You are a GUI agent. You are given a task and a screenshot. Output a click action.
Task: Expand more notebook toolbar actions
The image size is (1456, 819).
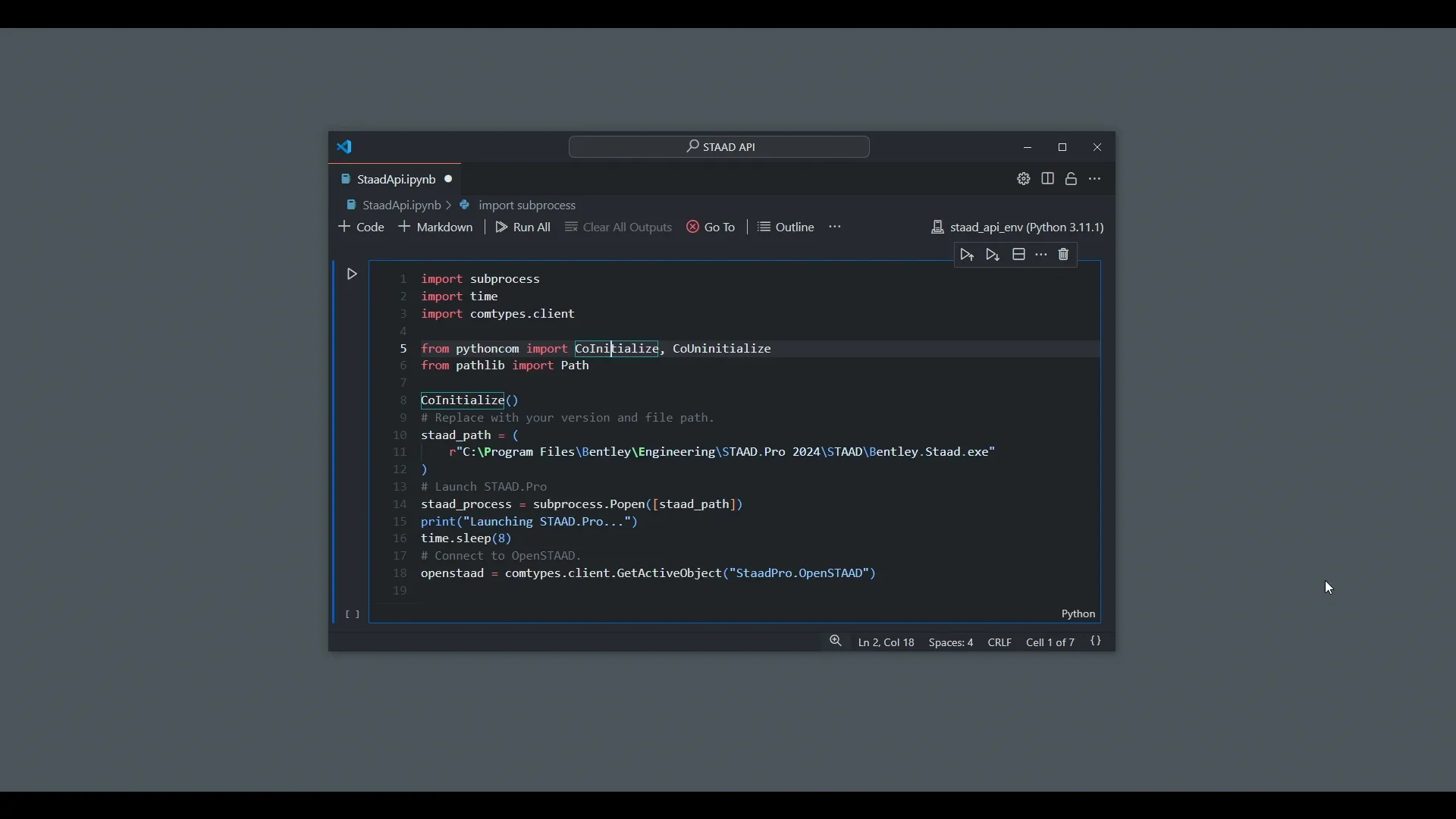click(x=836, y=227)
